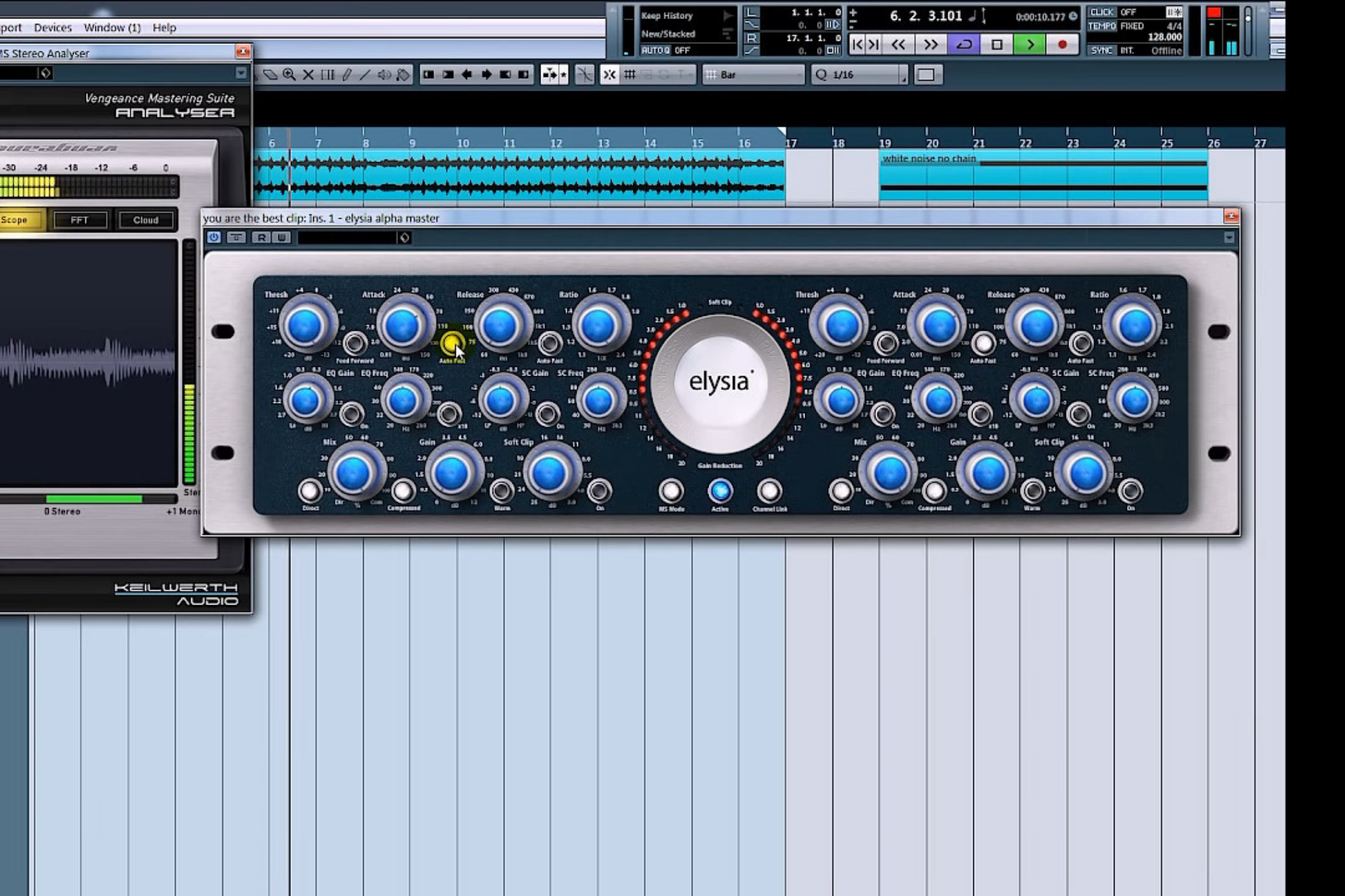Click the Draw pencil tool
Screen dimensions: 1345x896
tap(347, 75)
